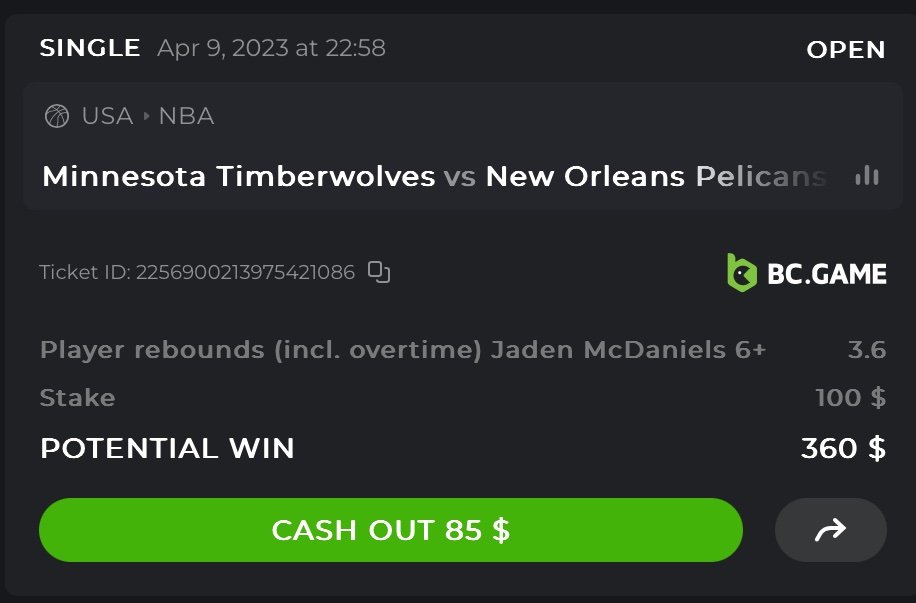Click the share arrow button
Screen dimensions: 916x603
[x=830, y=530]
